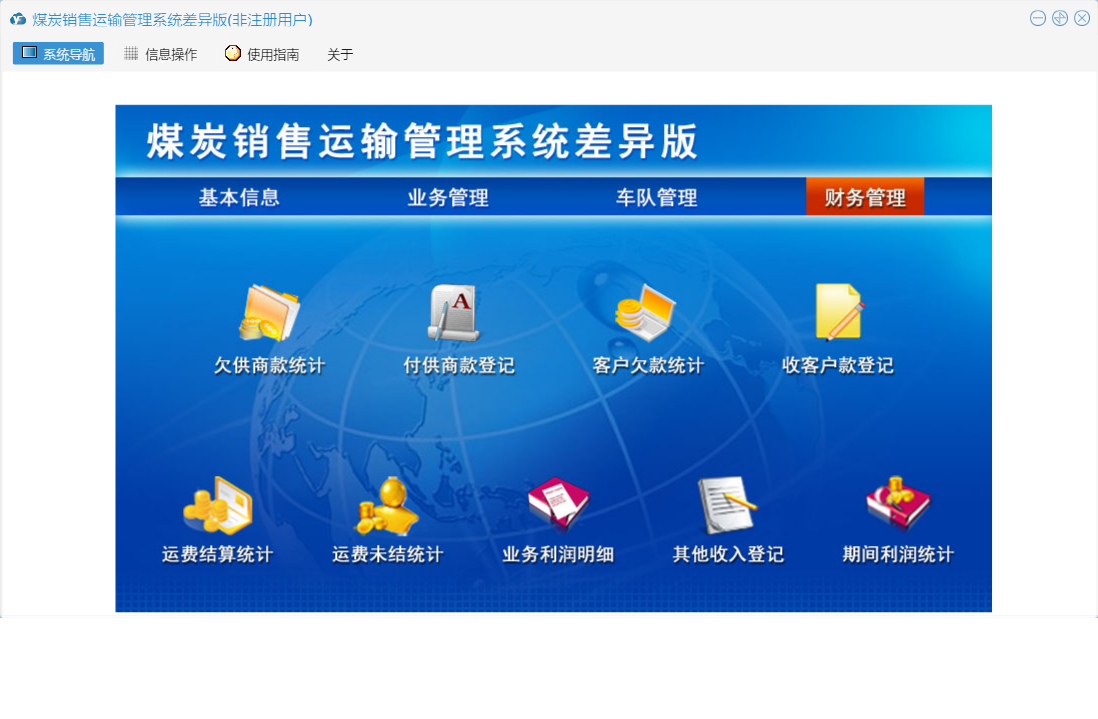Open the 运费结算统计 coins icon
The width and height of the screenshot is (1098, 719).
pos(217,505)
